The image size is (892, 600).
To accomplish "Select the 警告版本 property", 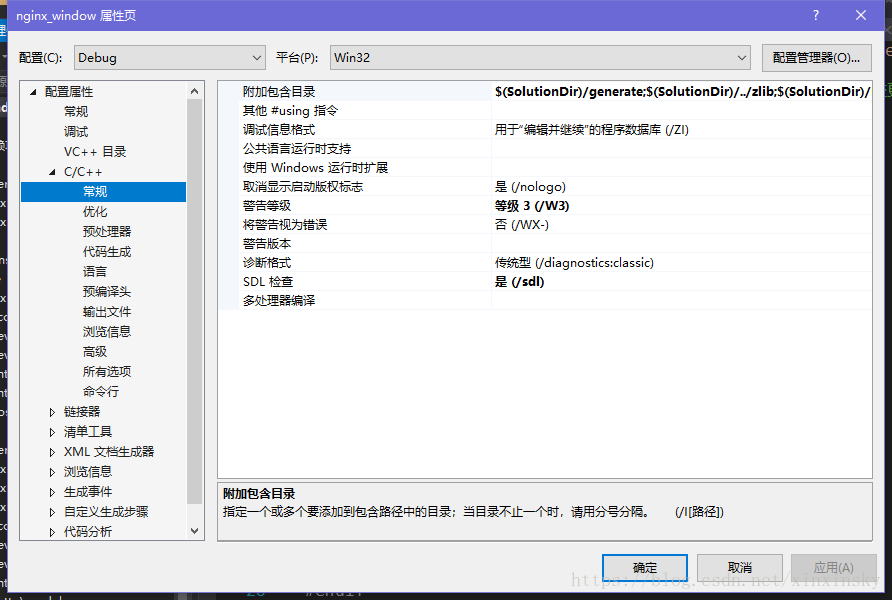I will coord(267,243).
